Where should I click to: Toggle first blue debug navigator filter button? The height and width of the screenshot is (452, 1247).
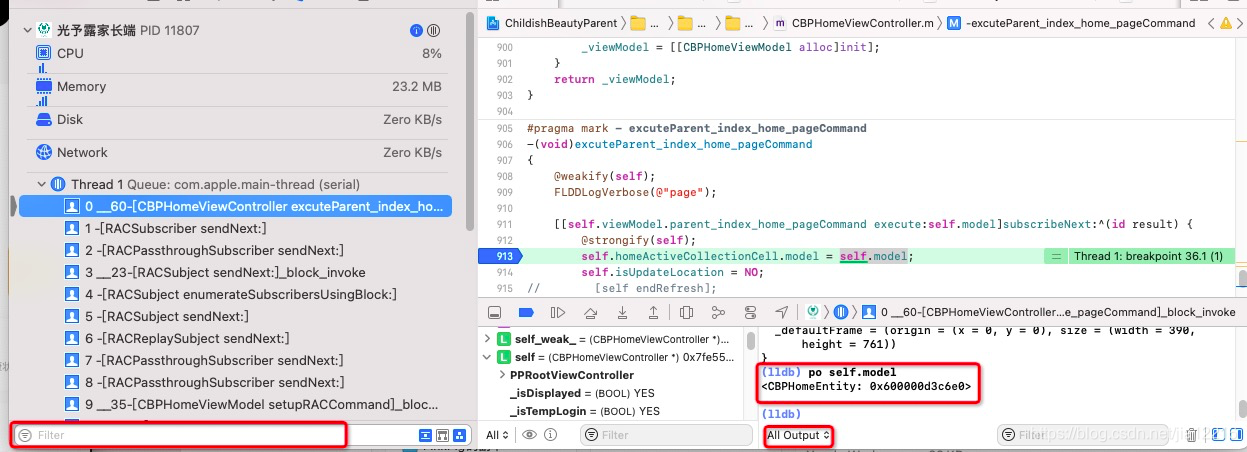[426, 435]
